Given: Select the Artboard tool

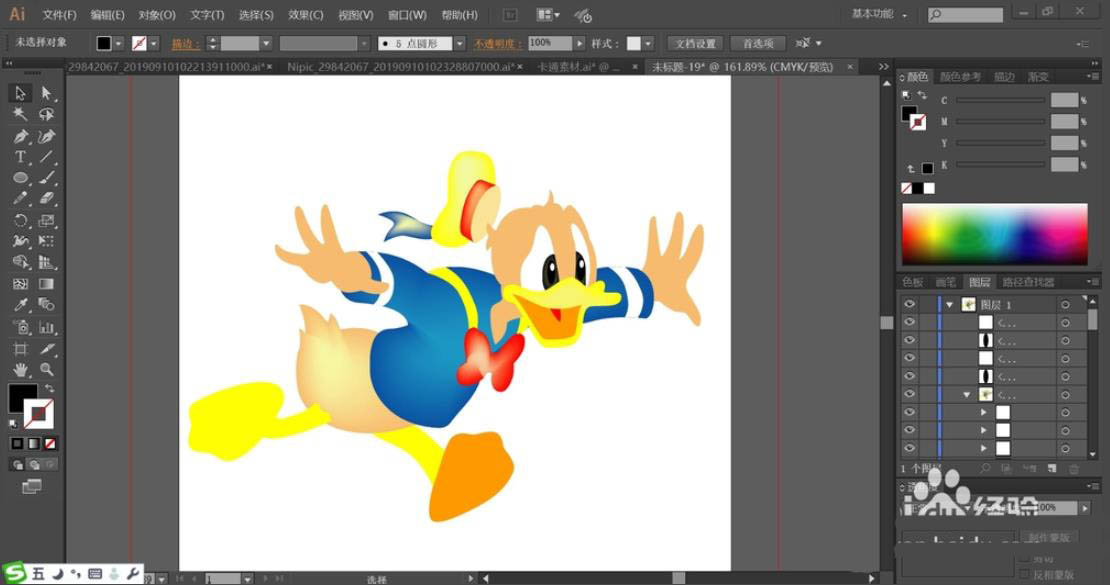Looking at the screenshot, I should (20, 348).
